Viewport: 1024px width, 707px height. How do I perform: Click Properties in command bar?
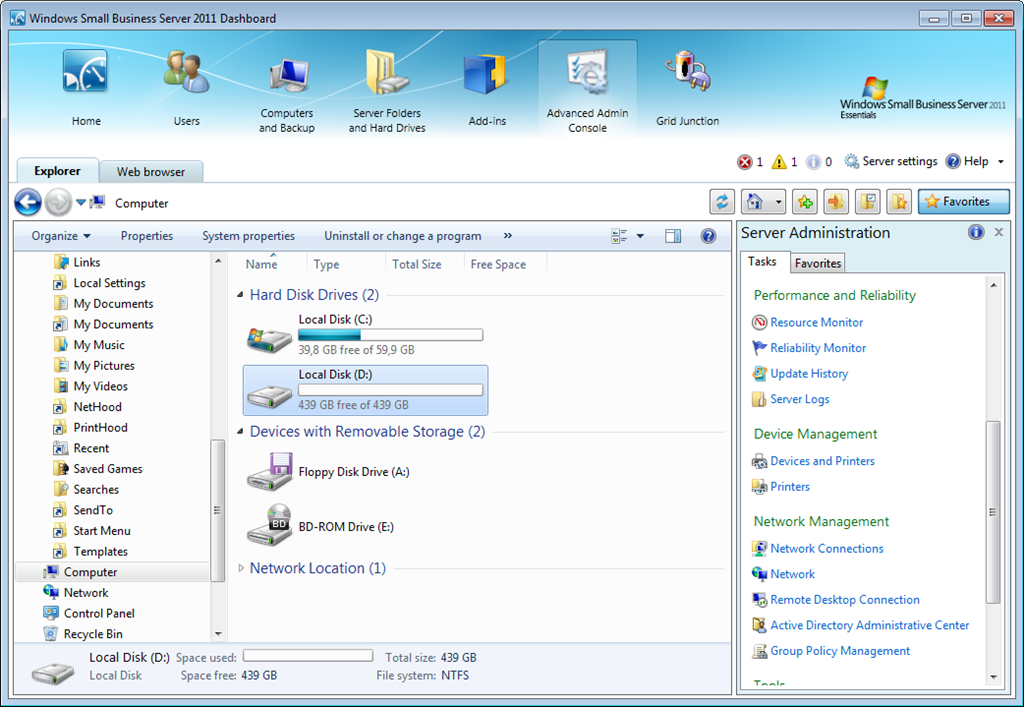click(147, 236)
